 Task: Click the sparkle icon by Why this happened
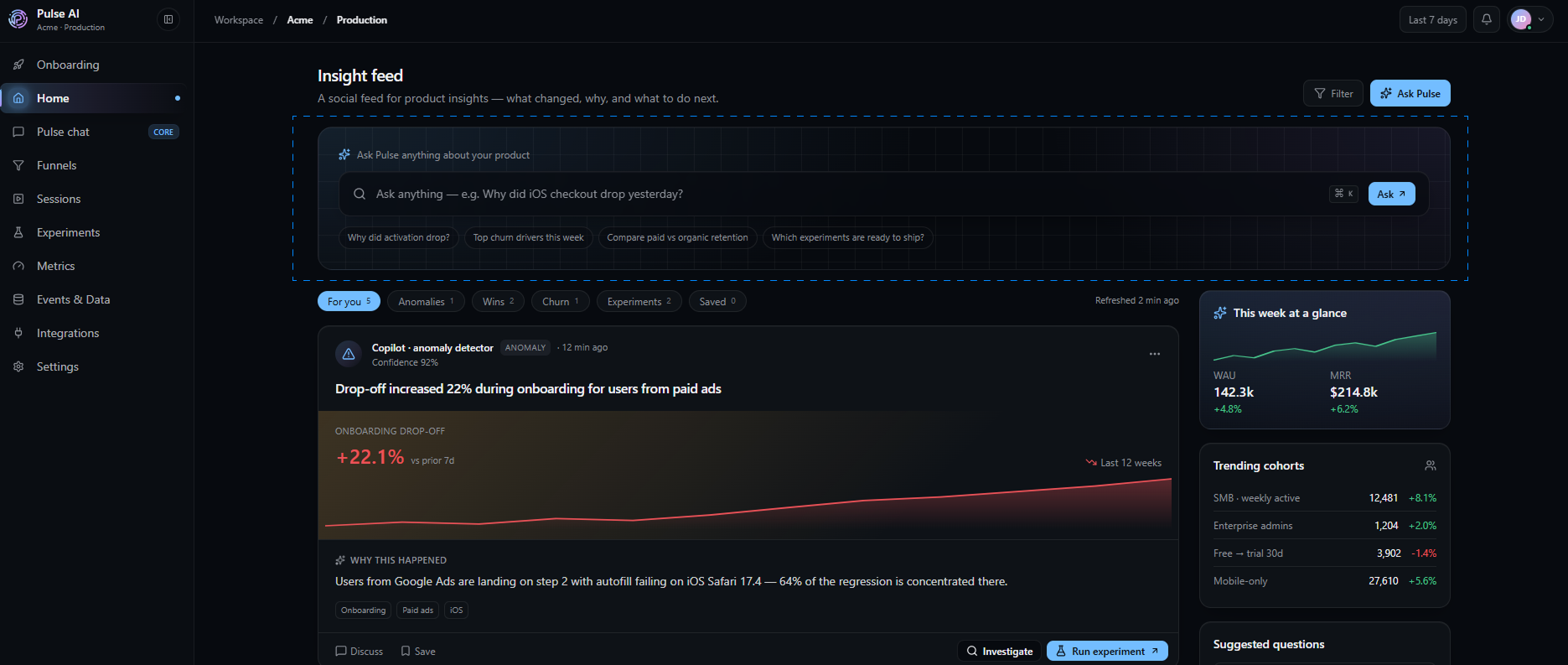[340, 560]
